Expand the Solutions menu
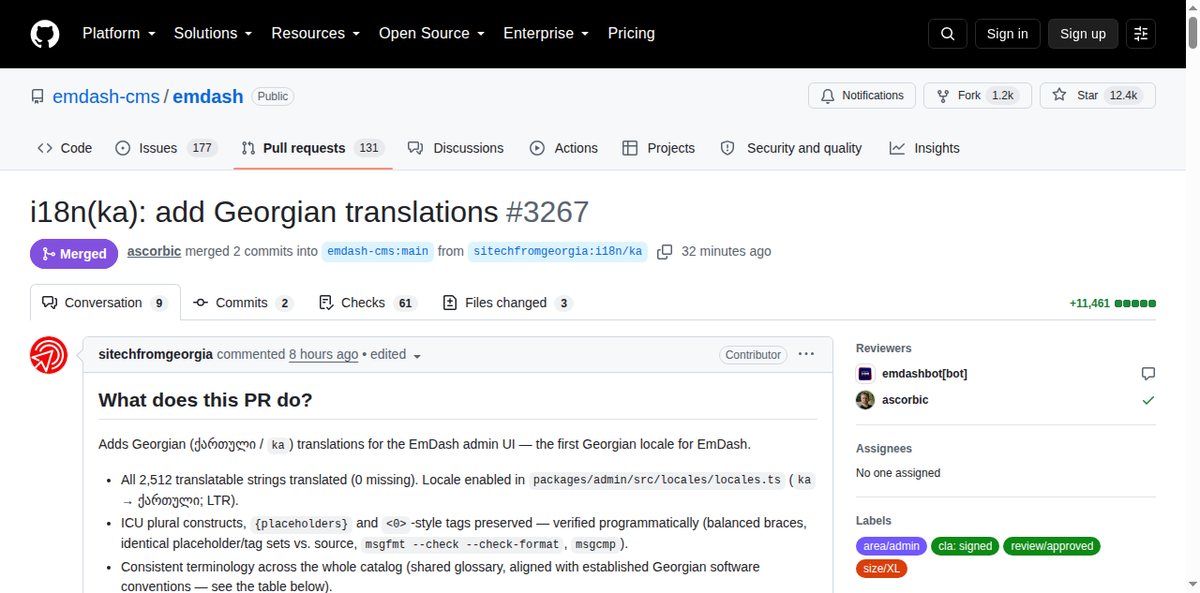 point(214,33)
